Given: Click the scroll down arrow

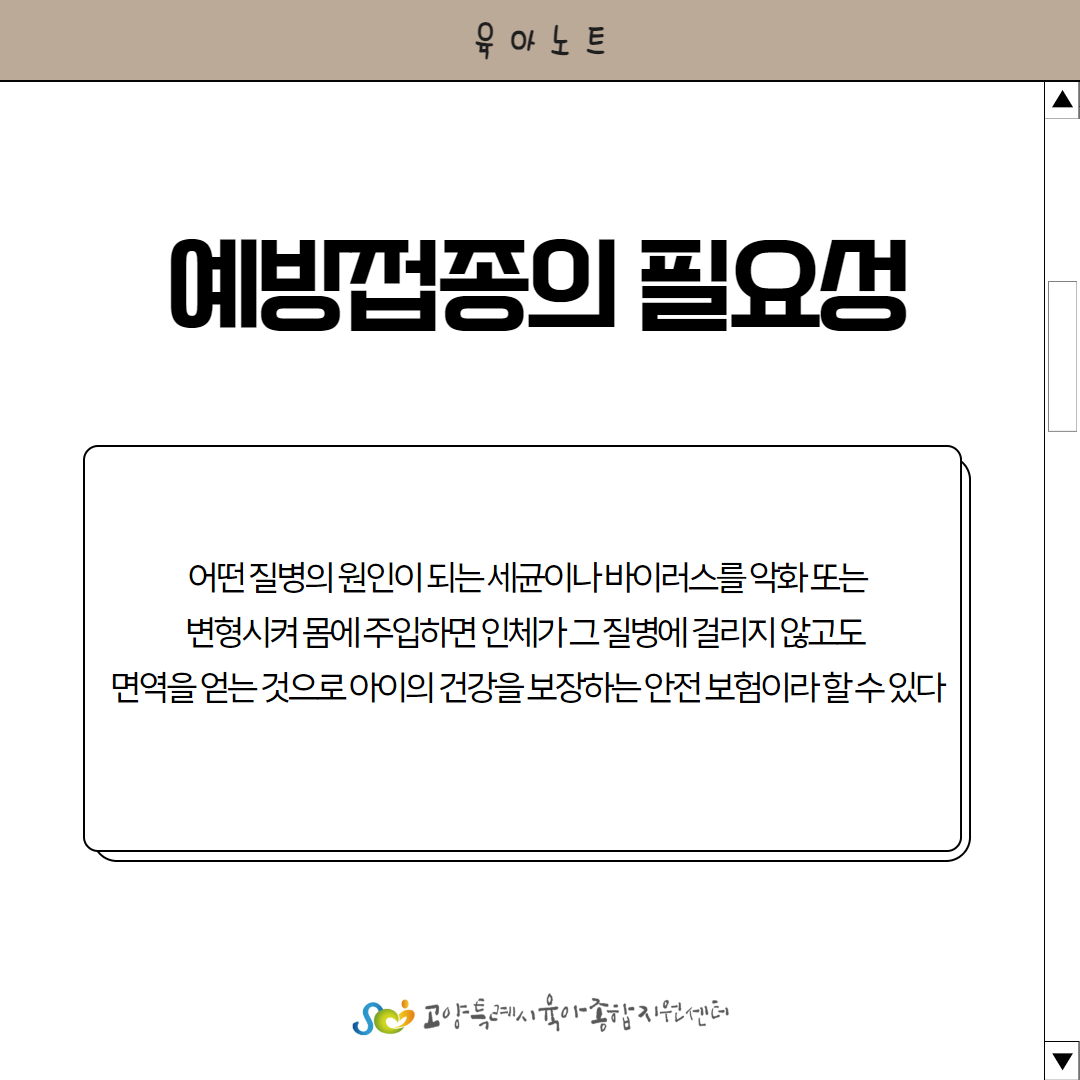Looking at the screenshot, I should point(1062,1061).
